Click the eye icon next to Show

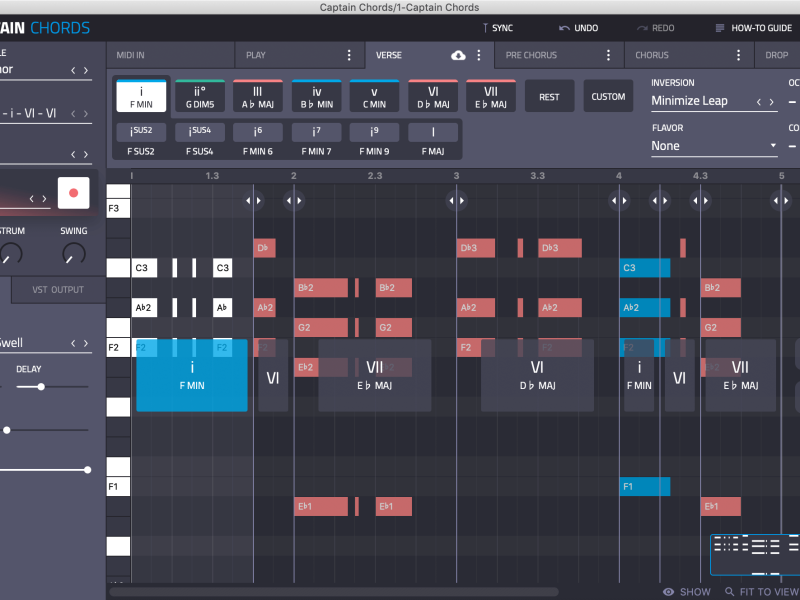tap(668, 592)
